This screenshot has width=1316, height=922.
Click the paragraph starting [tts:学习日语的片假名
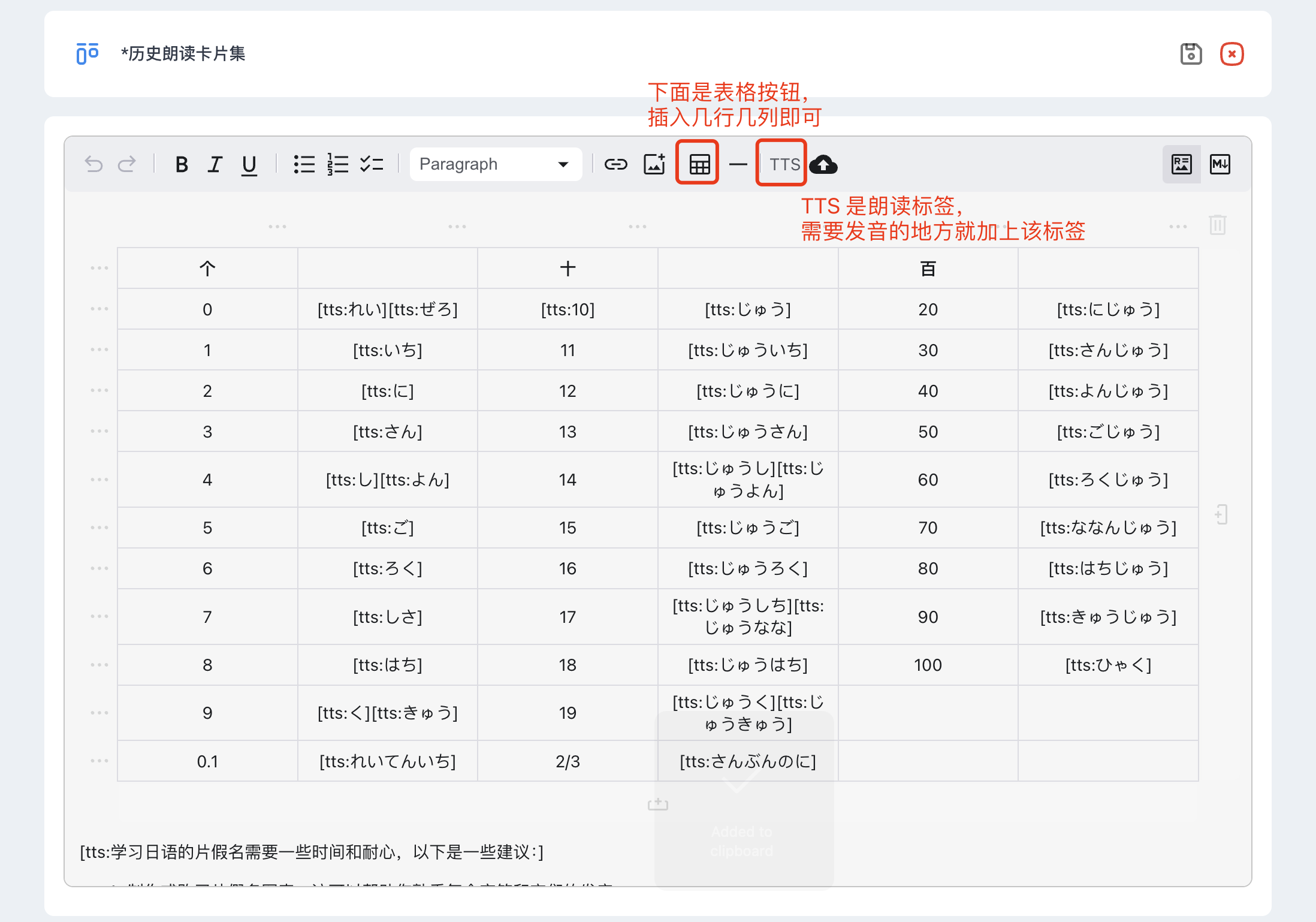click(x=312, y=852)
